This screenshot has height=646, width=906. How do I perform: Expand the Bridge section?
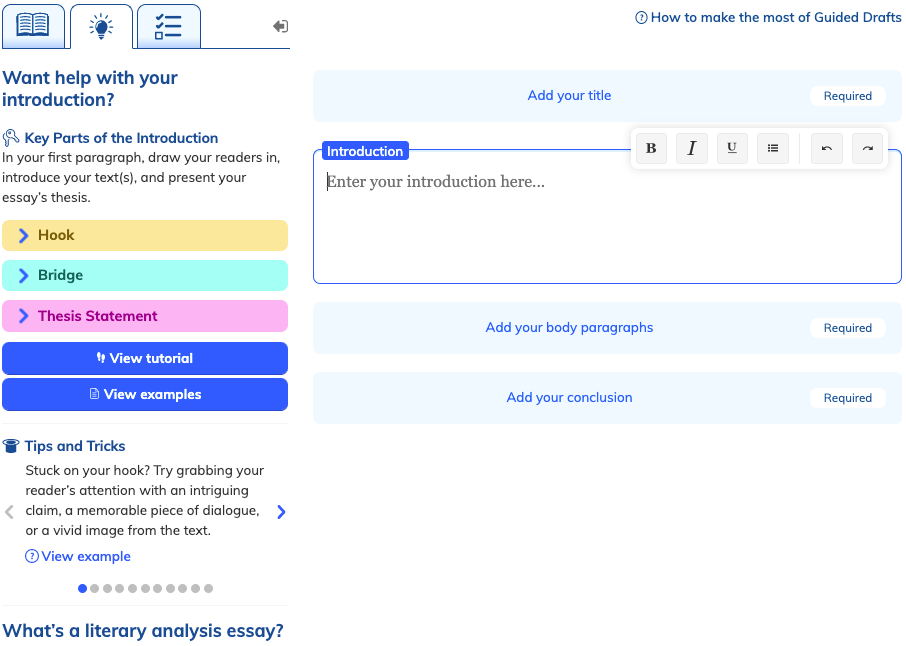click(x=145, y=276)
